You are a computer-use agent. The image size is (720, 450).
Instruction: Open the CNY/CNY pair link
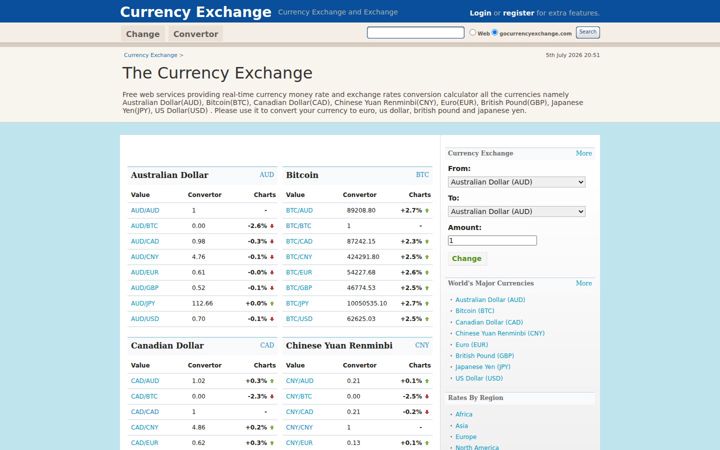299,428
